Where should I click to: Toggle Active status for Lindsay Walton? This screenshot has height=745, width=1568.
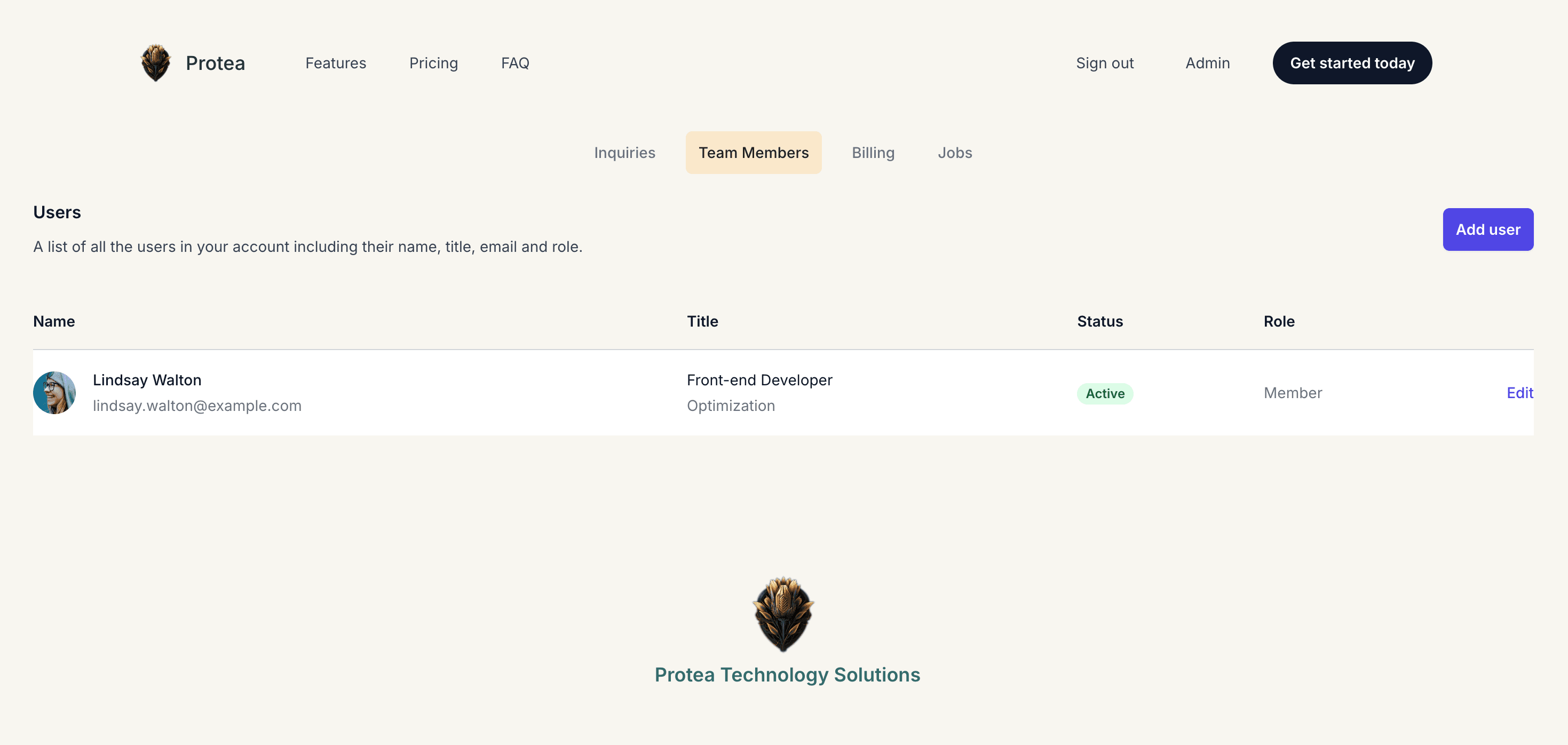1105,392
